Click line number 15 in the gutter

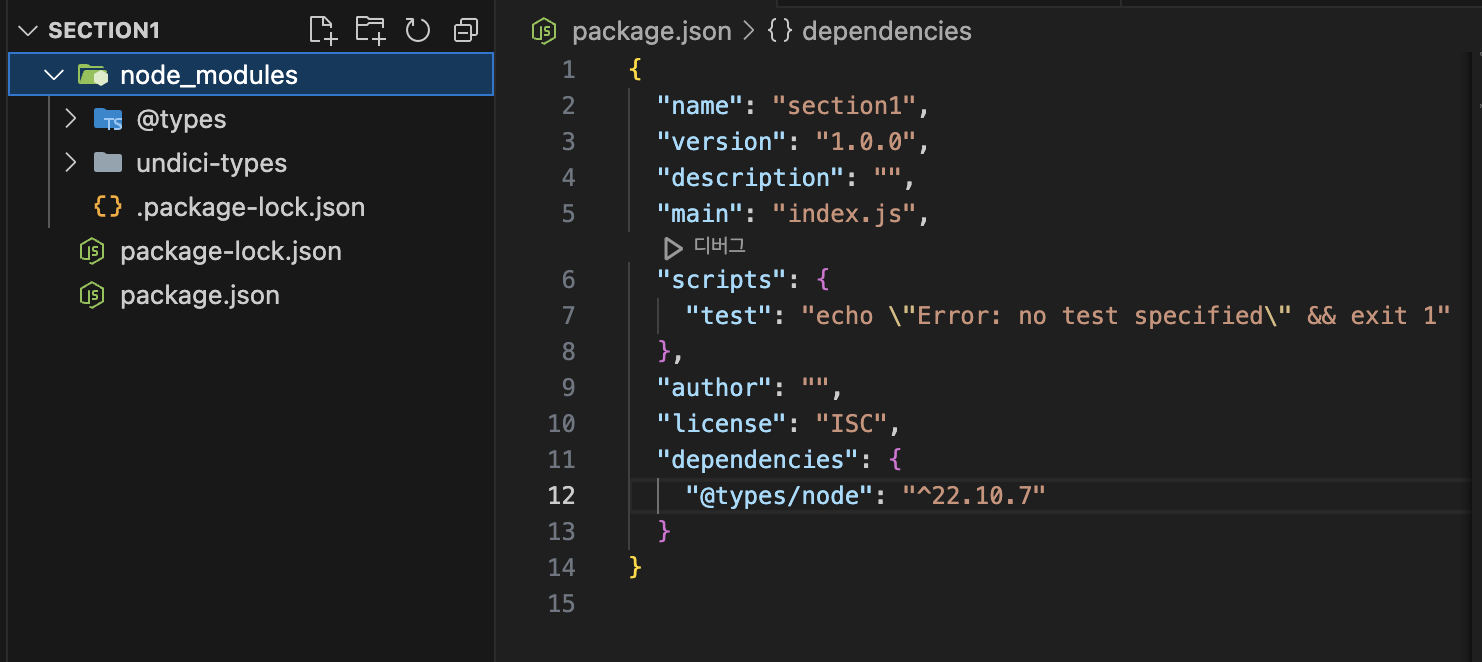pyautogui.click(x=562, y=603)
